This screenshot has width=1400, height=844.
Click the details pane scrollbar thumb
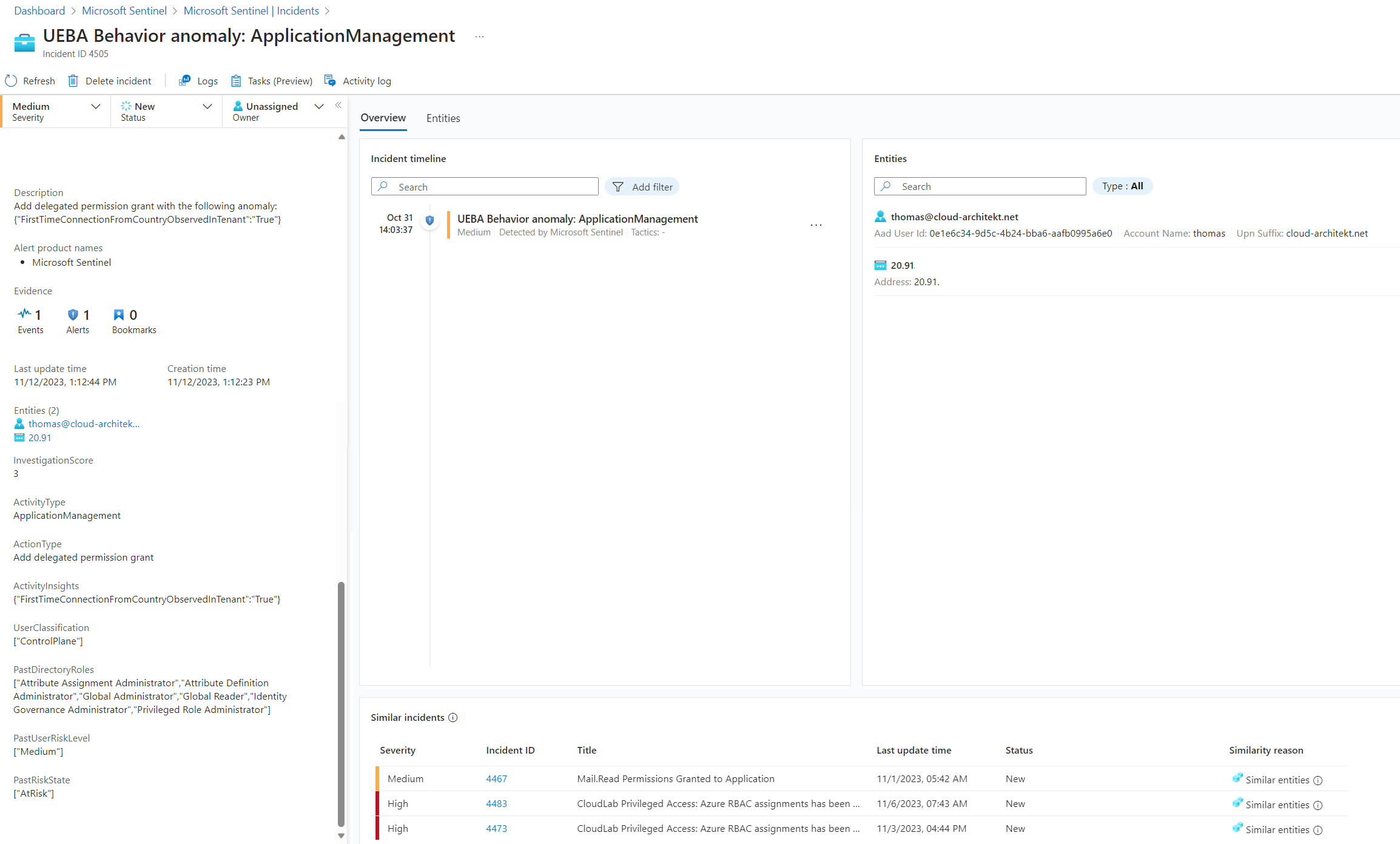(x=341, y=704)
